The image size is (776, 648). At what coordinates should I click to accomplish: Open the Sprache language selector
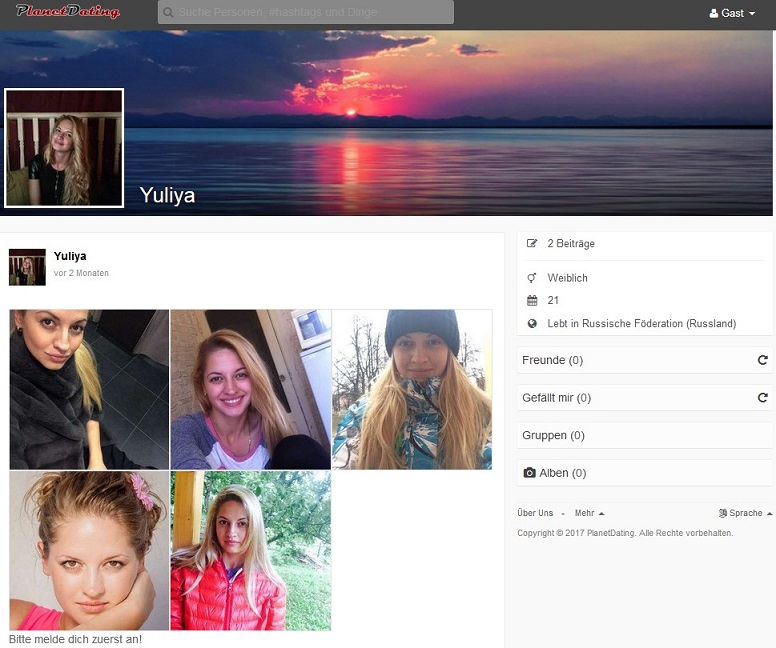[x=745, y=513]
